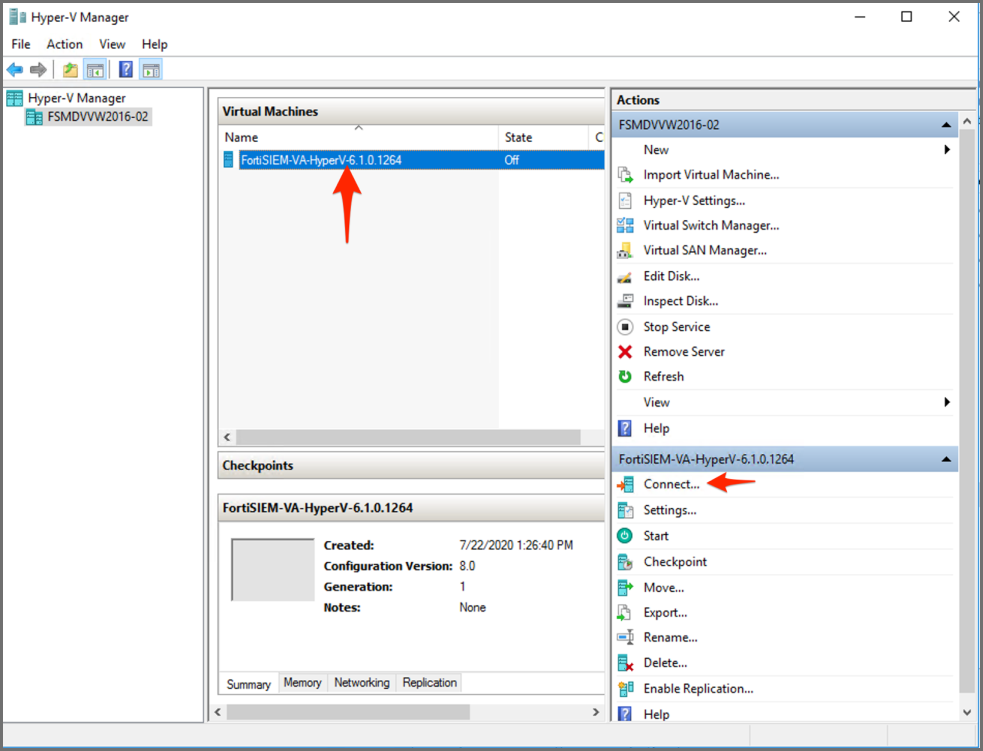Toggle the Show/Hide Console Tree toolbar icon
Image resolution: width=983 pixels, height=751 pixels.
click(95, 70)
